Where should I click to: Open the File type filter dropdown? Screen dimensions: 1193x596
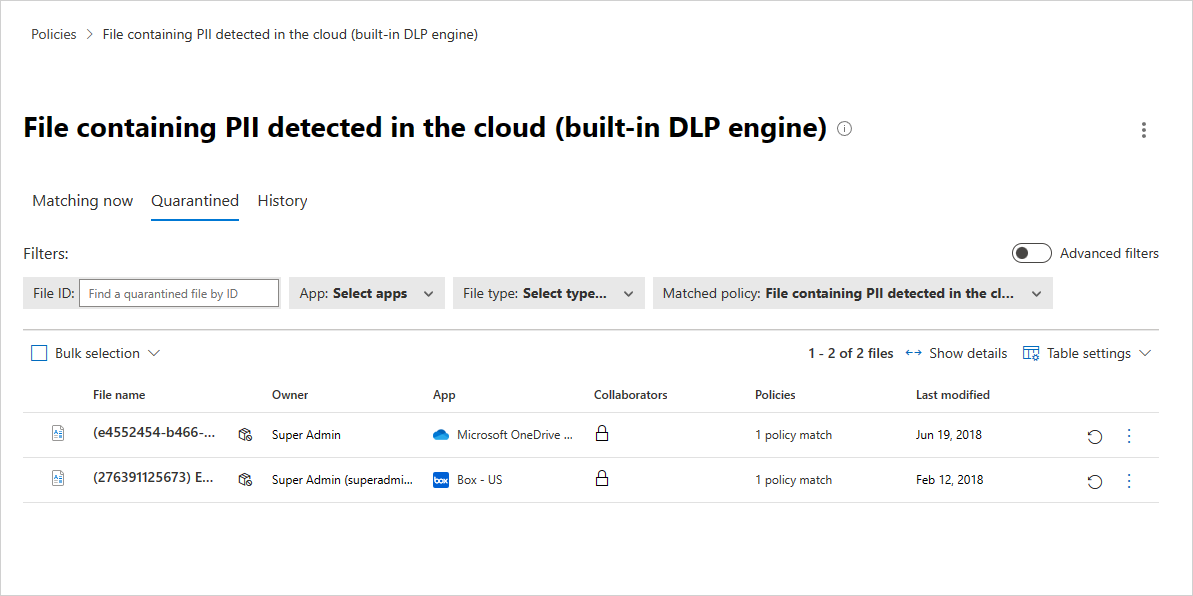point(549,294)
